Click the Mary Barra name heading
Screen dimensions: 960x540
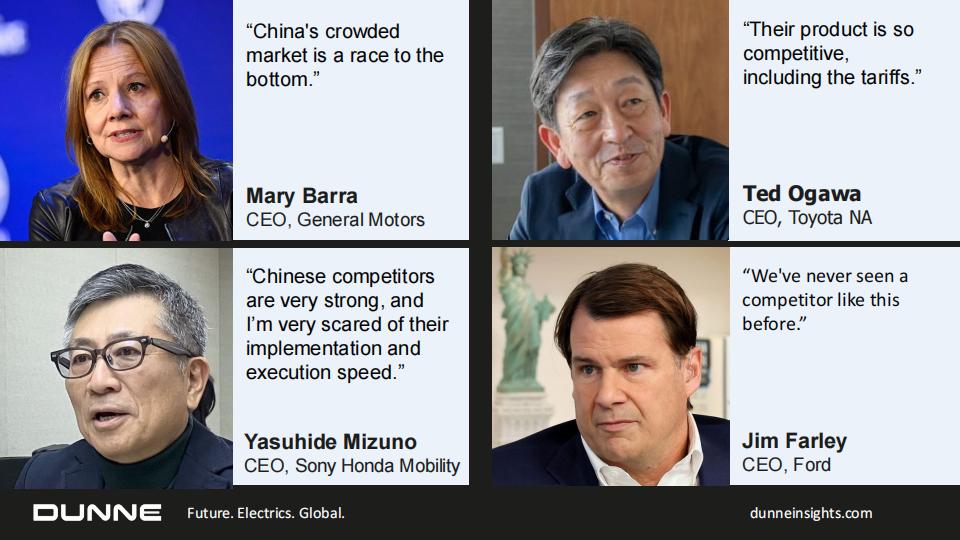pyautogui.click(x=302, y=196)
